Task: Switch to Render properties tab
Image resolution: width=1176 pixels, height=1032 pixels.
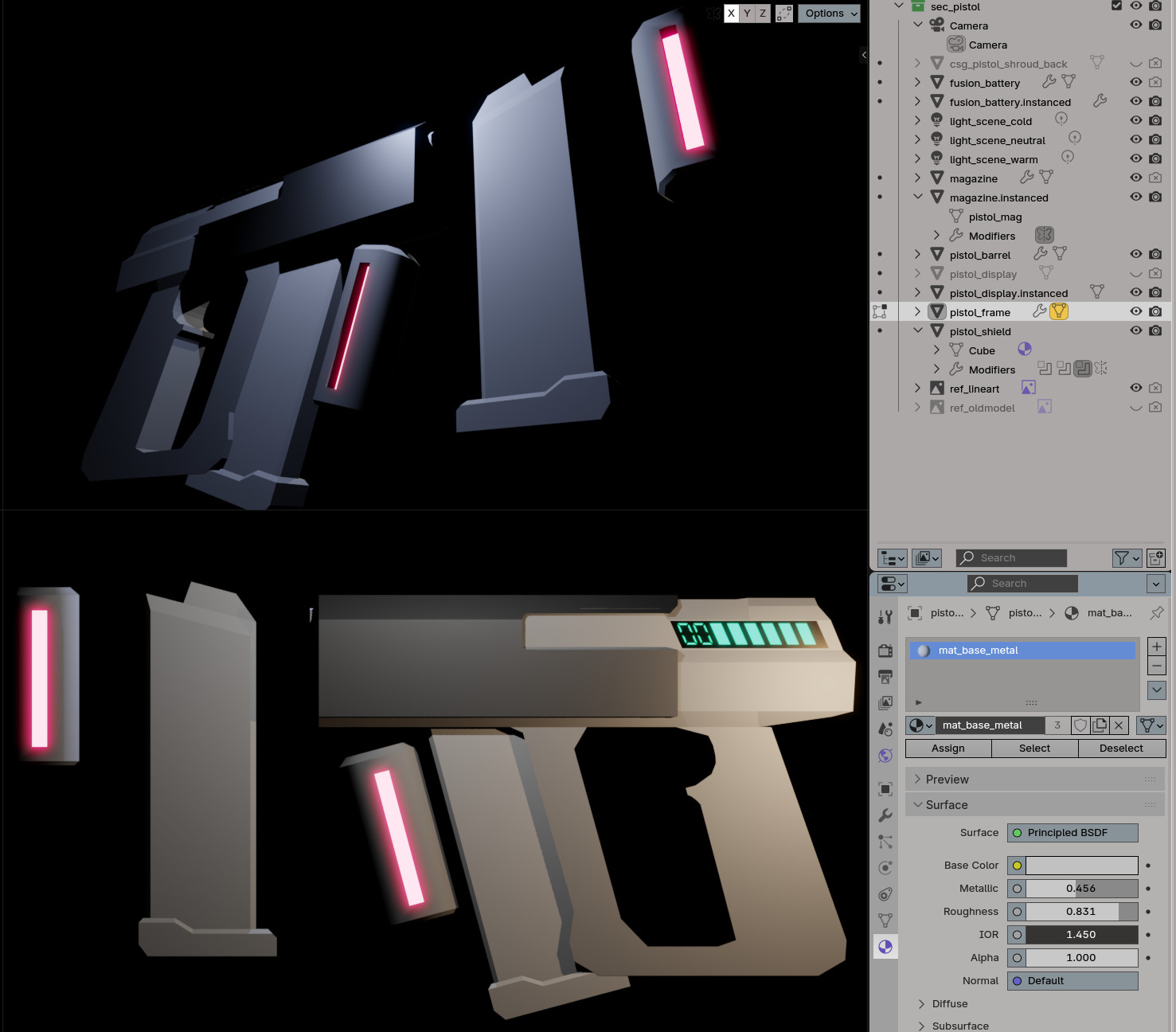Action: pos(885,651)
